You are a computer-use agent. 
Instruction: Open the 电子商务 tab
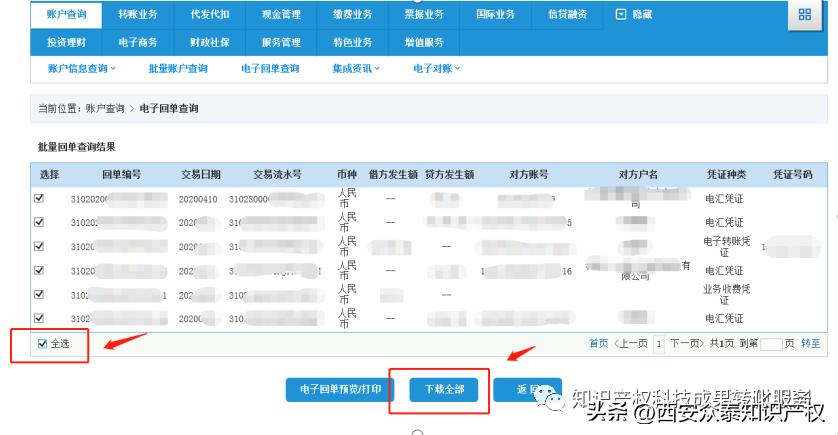point(138,42)
